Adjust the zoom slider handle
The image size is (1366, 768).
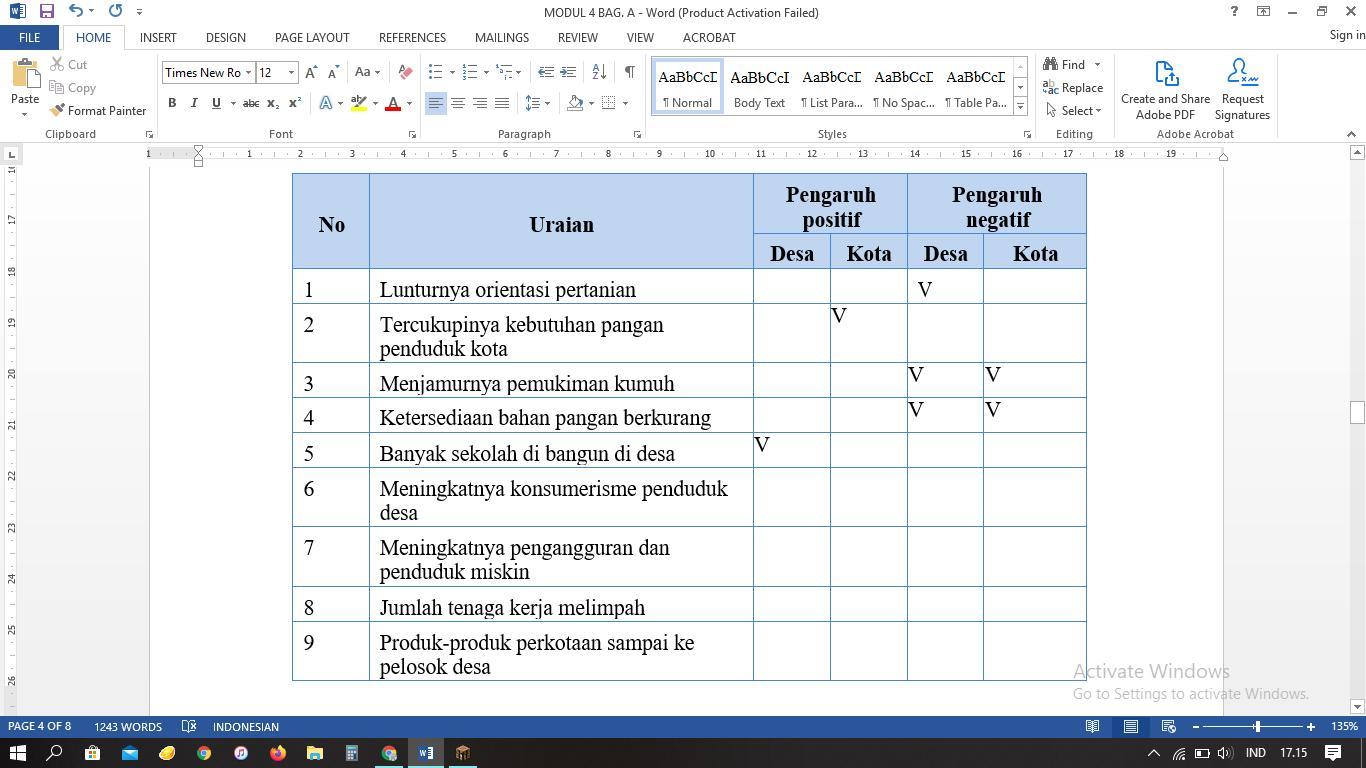[x=1257, y=727]
